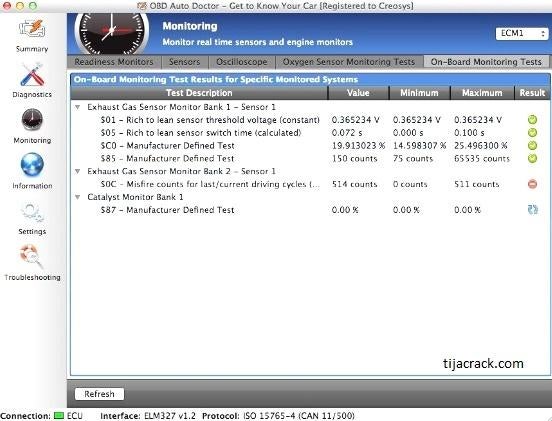Image resolution: width=552 pixels, height=421 pixels.
Task: Click value 0.072 s cell
Action: [x=347, y=133]
